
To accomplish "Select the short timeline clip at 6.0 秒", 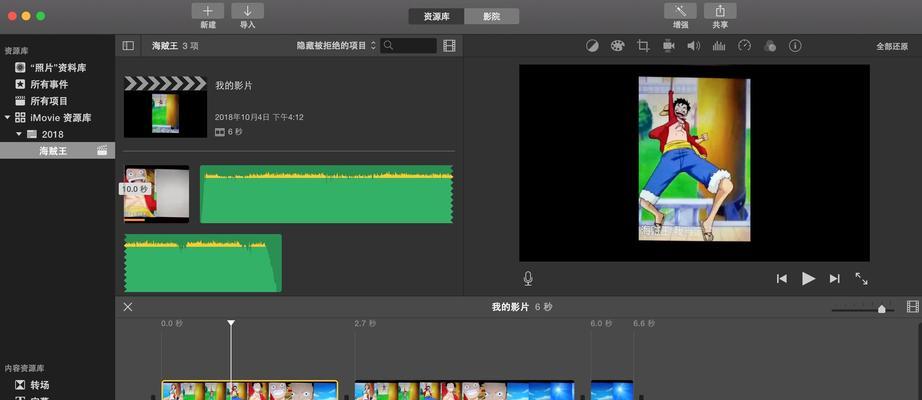I will click(x=612, y=391).
